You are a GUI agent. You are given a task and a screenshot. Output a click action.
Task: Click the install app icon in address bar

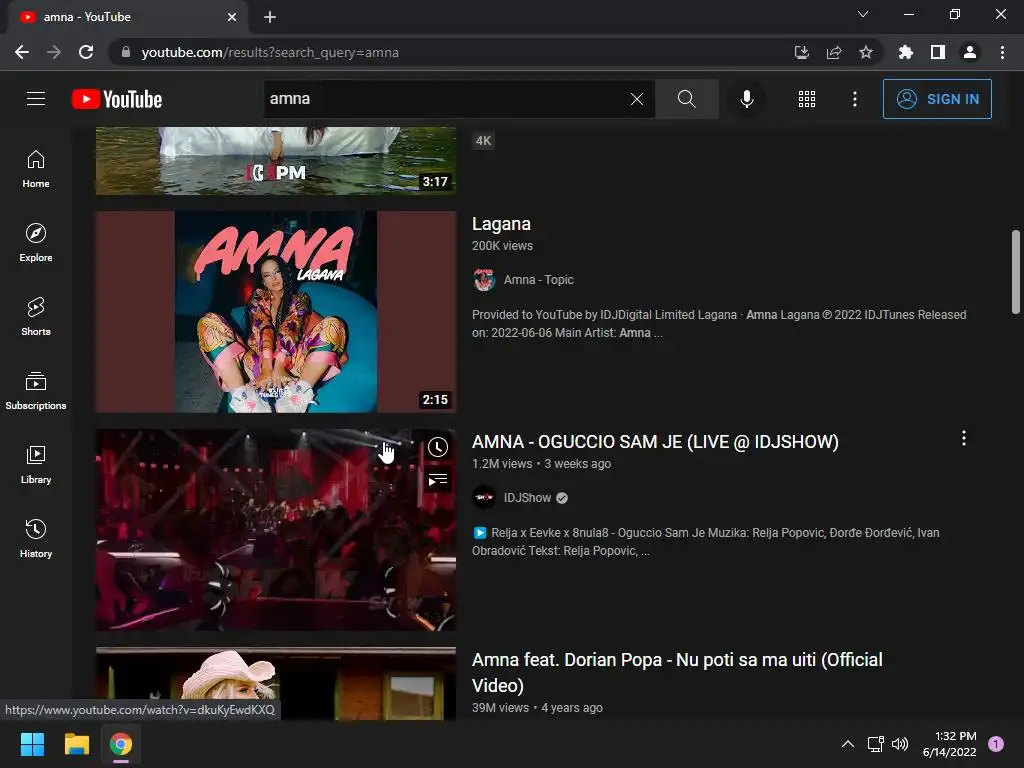tap(801, 52)
